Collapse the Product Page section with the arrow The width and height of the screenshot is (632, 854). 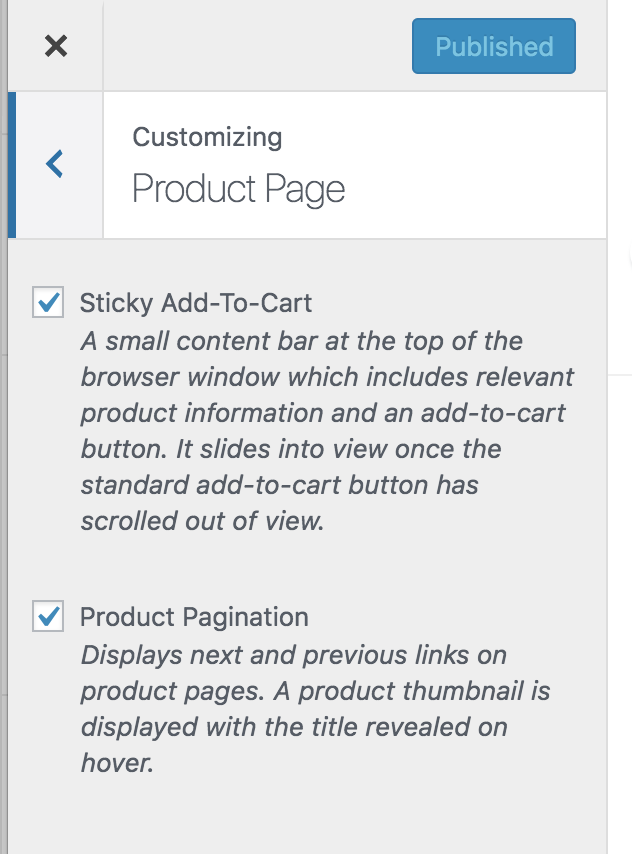(x=55, y=163)
